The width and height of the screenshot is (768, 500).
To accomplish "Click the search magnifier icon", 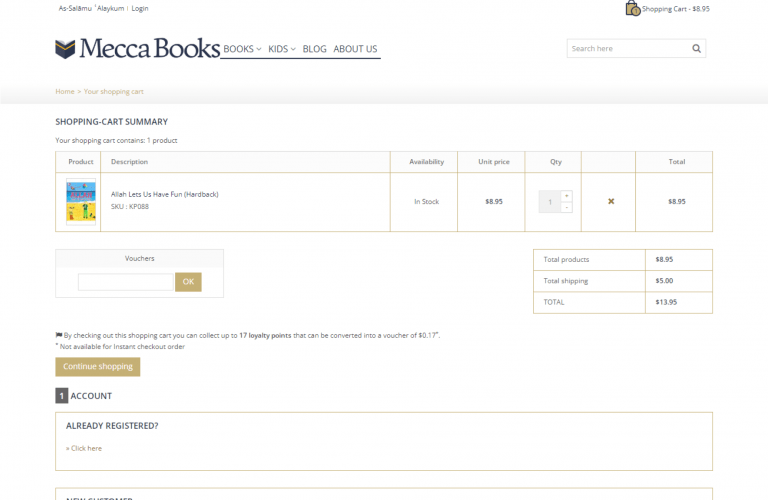I will point(696,48).
